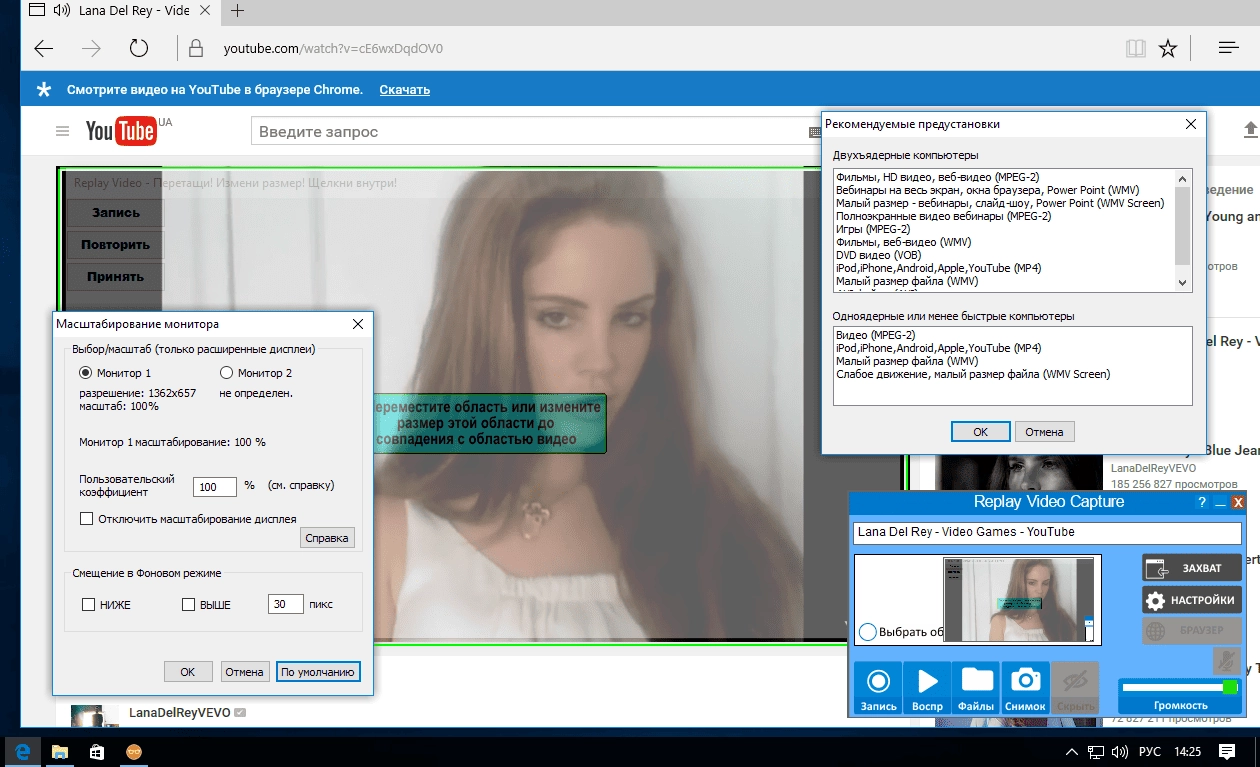Open Edge reading view icon
This screenshot has height=767, width=1260.
pyautogui.click(x=1134, y=48)
